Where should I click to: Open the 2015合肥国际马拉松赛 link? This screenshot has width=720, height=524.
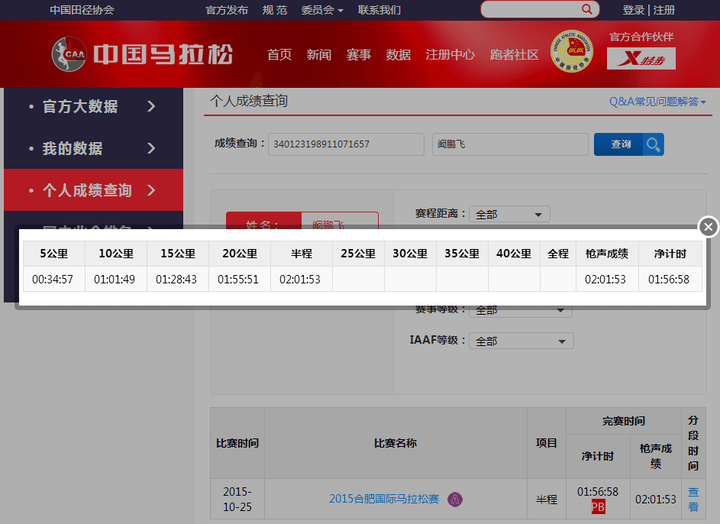click(384, 499)
